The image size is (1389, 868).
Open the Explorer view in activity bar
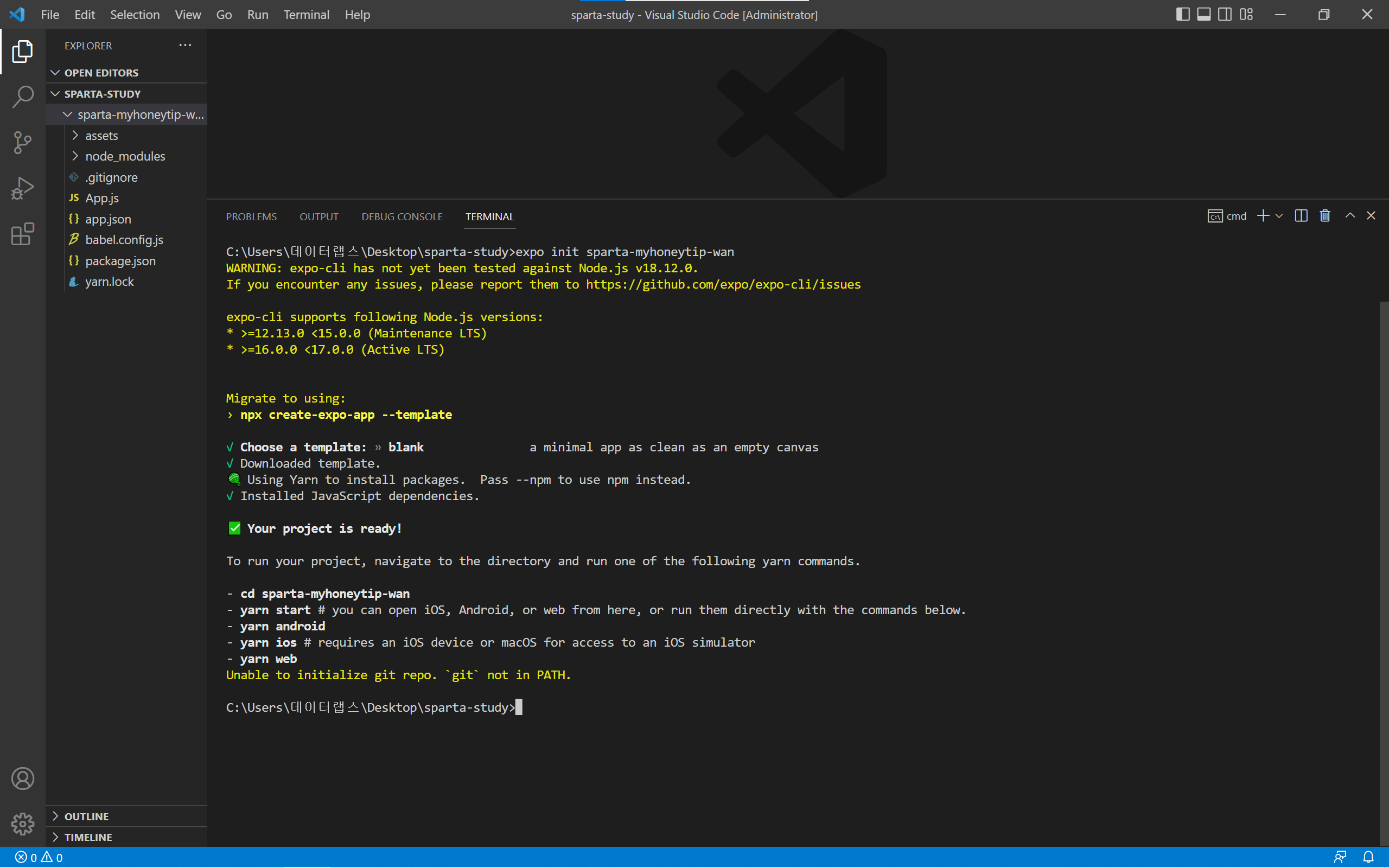pyautogui.click(x=22, y=52)
